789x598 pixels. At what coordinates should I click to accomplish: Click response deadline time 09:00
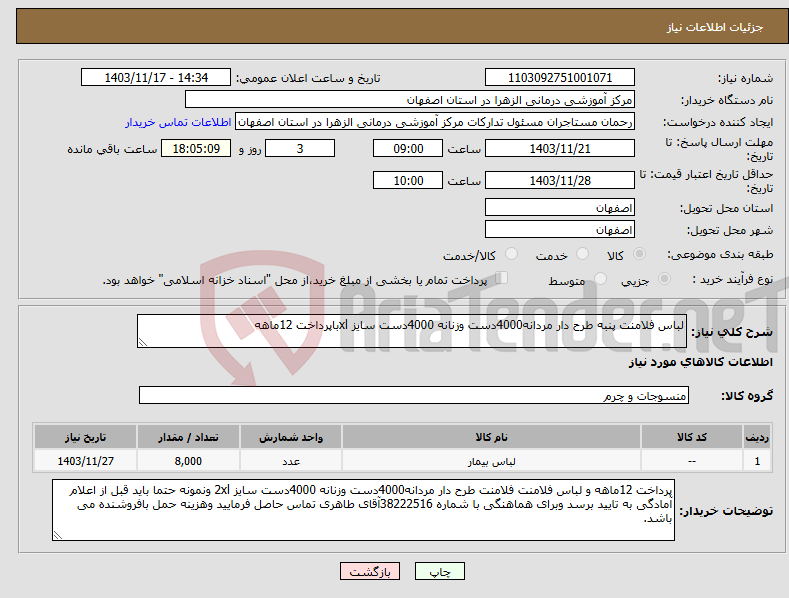pyautogui.click(x=408, y=148)
